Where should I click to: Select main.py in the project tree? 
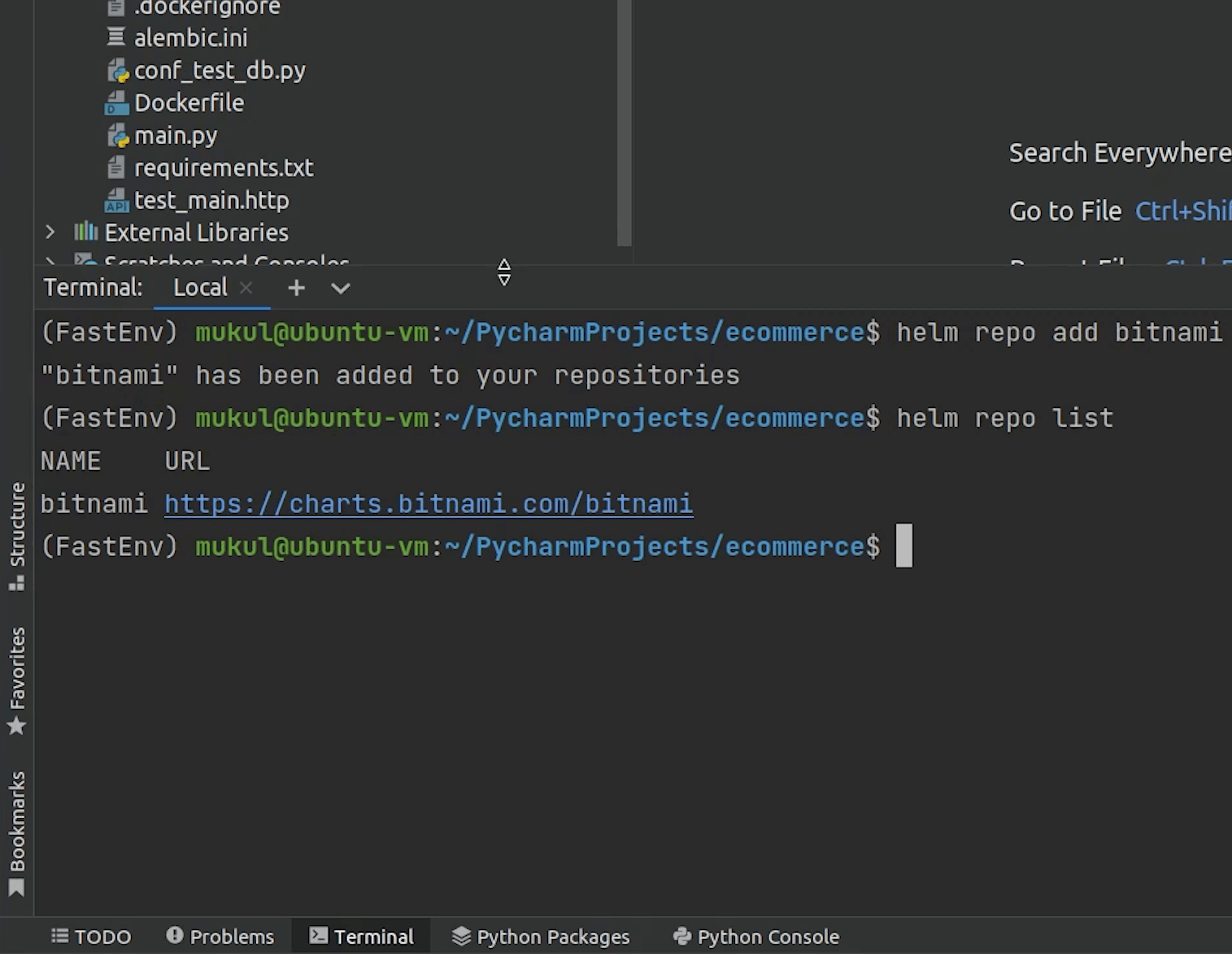[175, 136]
